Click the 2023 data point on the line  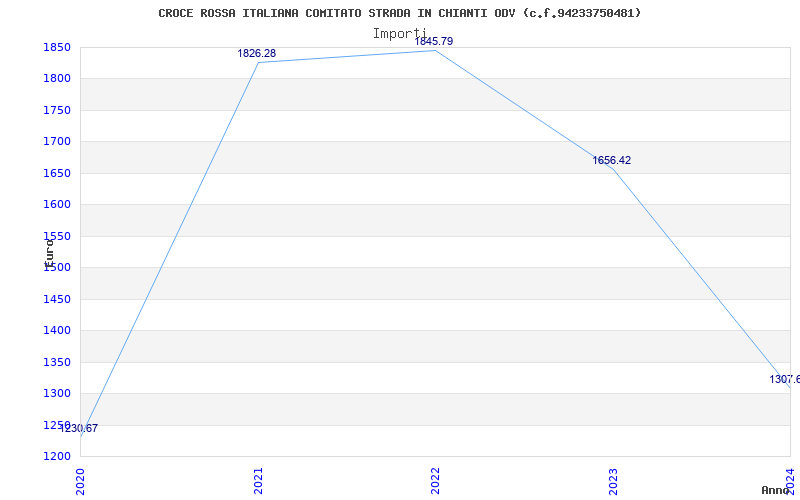(x=613, y=169)
